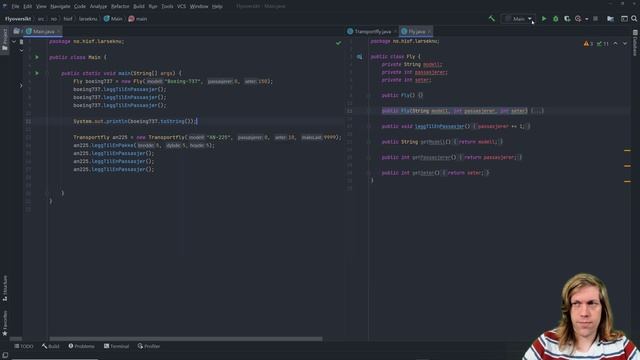Switch to the Transportfly.java editor tab
640x360 pixels.
(x=372, y=31)
